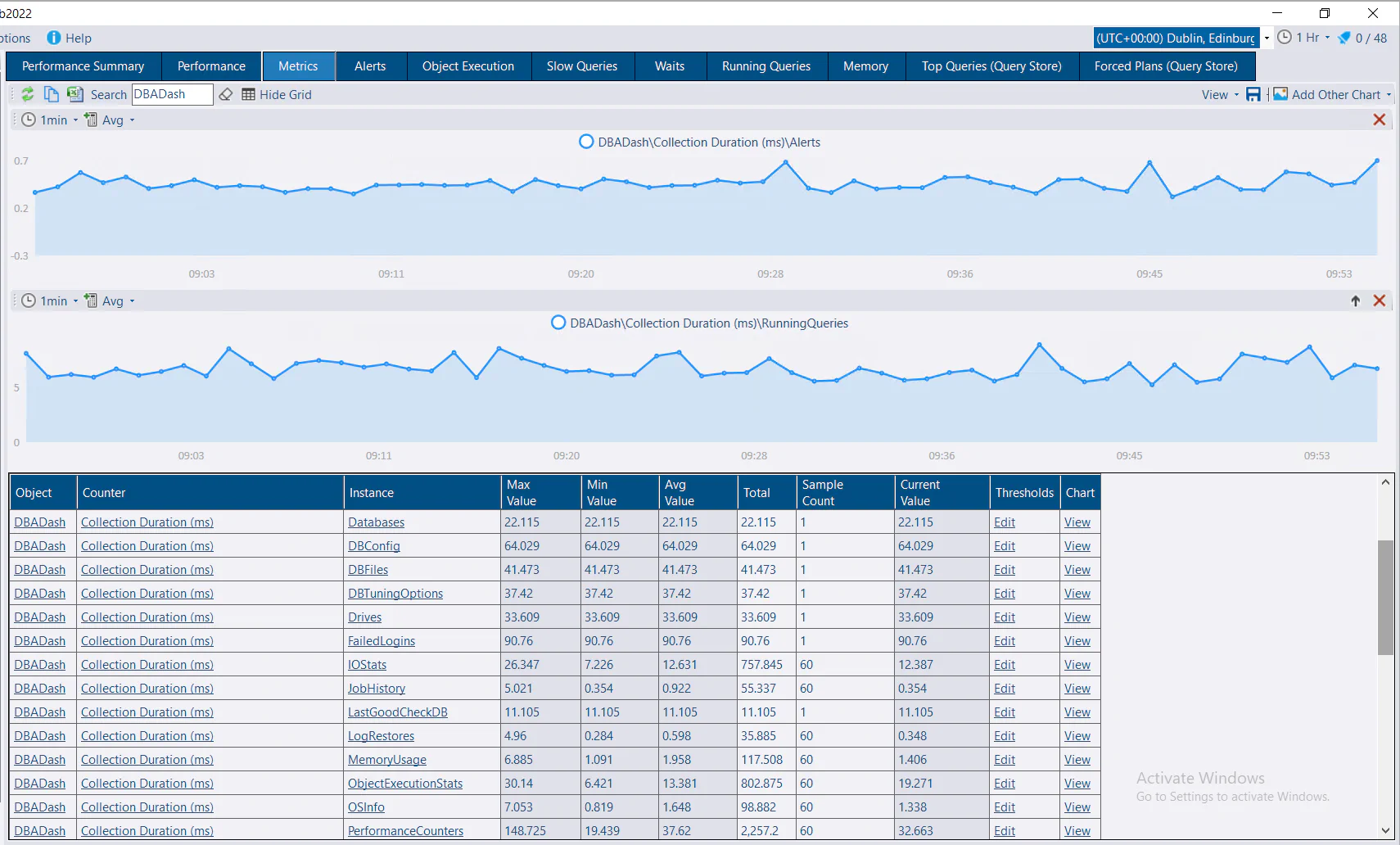Switch to the Slow Queries tab

582,66
